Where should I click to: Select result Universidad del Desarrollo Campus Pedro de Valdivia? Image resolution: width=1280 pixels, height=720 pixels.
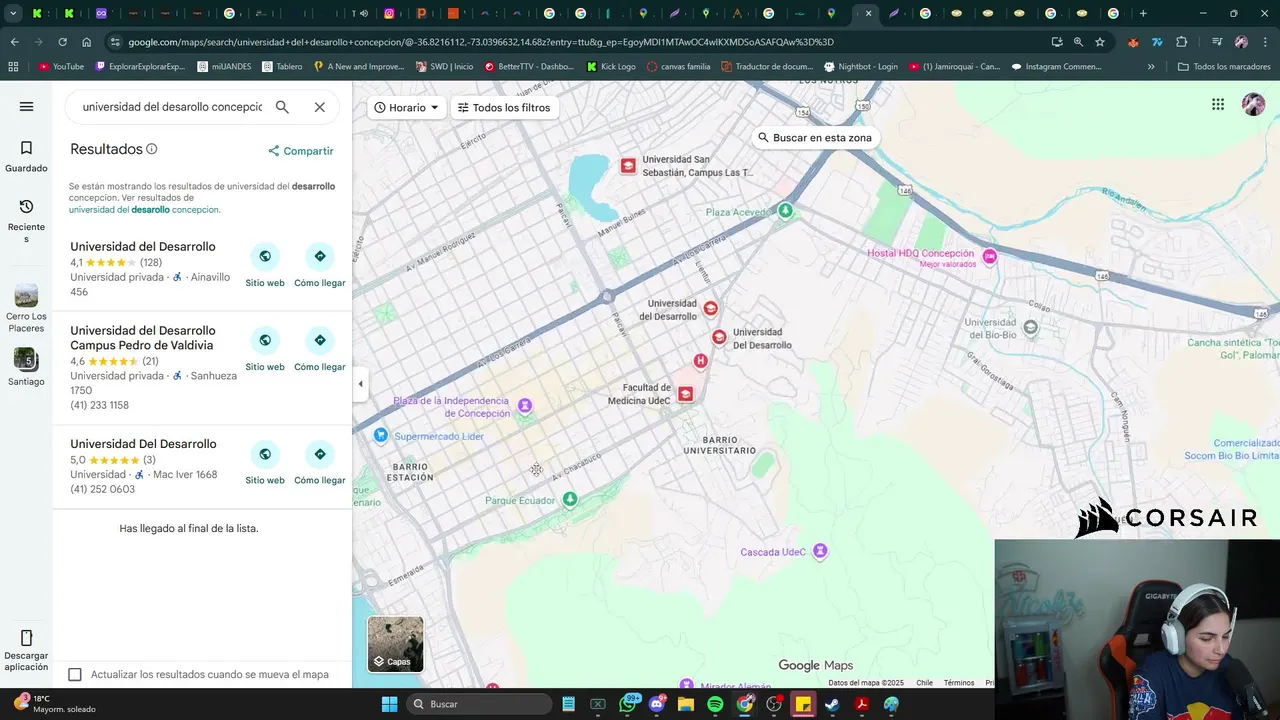pyautogui.click(x=142, y=338)
